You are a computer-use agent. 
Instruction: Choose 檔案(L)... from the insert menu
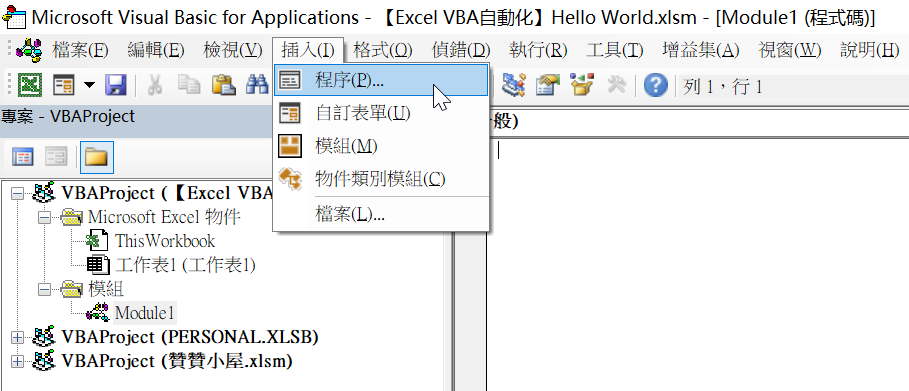tap(380, 215)
